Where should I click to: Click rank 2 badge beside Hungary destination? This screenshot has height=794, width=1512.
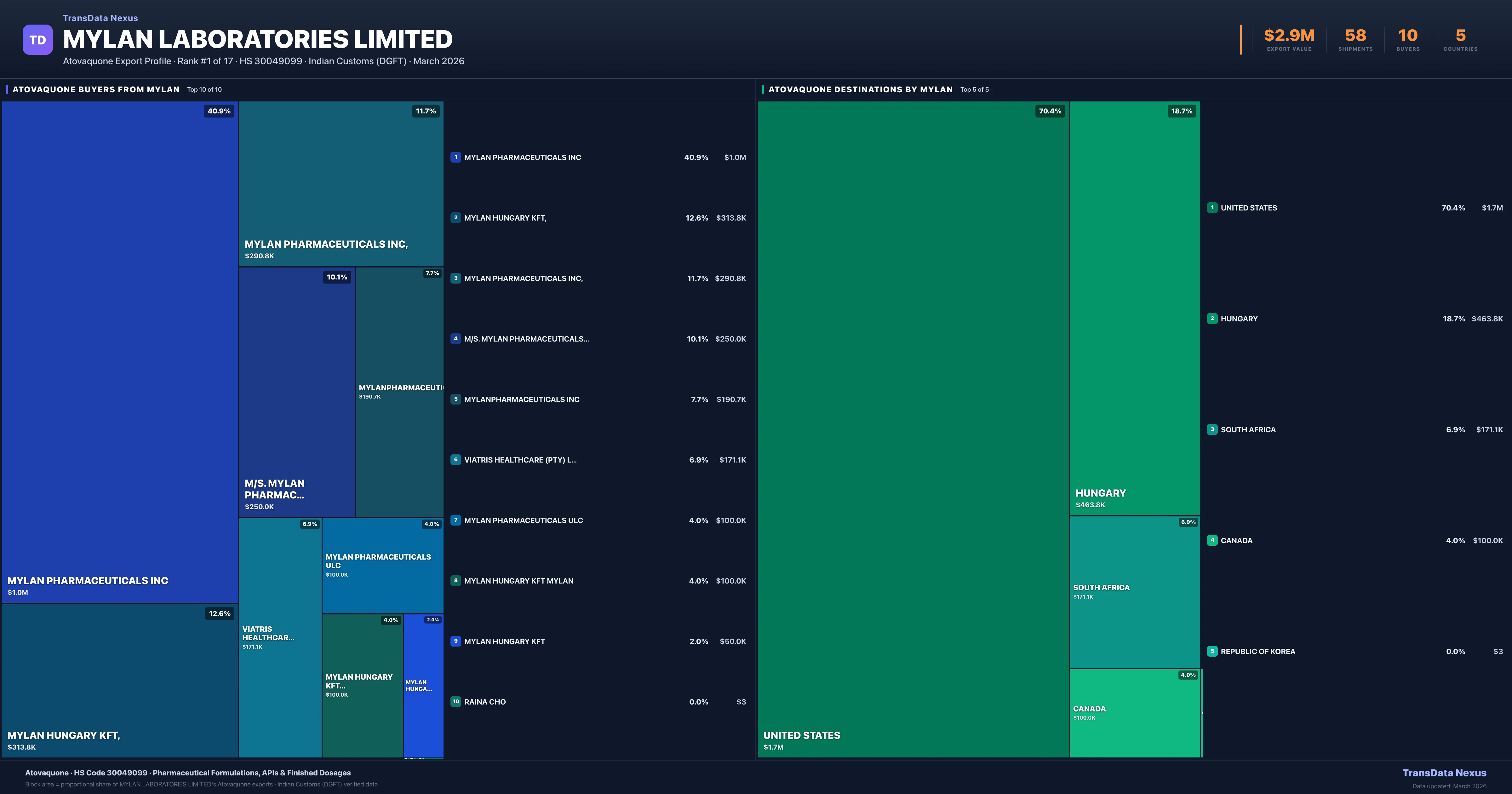pos(1212,319)
